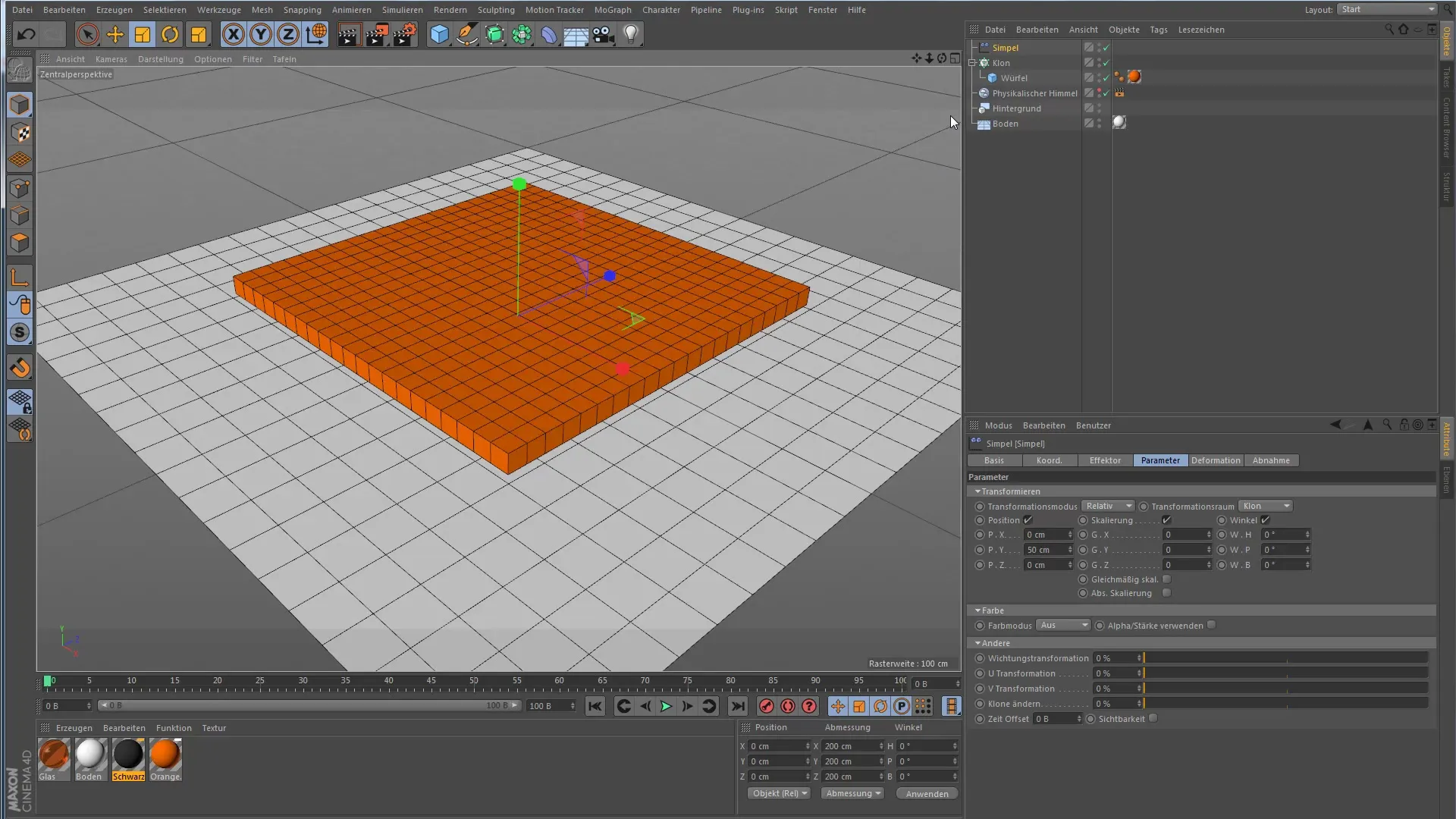Open the Layout Start dropdown
This screenshot has width=1456, height=819.
pyautogui.click(x=1387, y=9)
